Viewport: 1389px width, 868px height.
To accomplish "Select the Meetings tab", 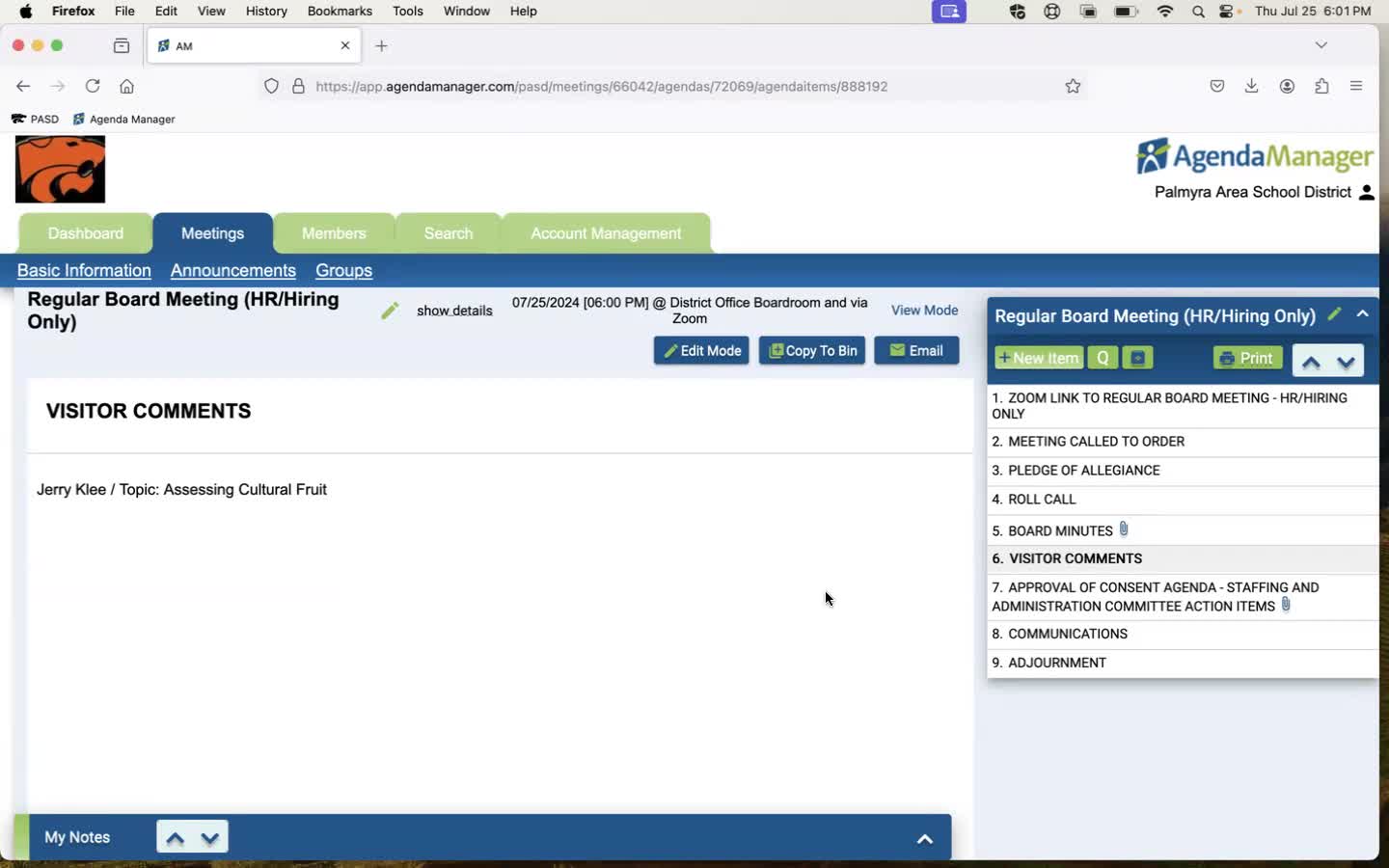I will [x=212, y=233].
